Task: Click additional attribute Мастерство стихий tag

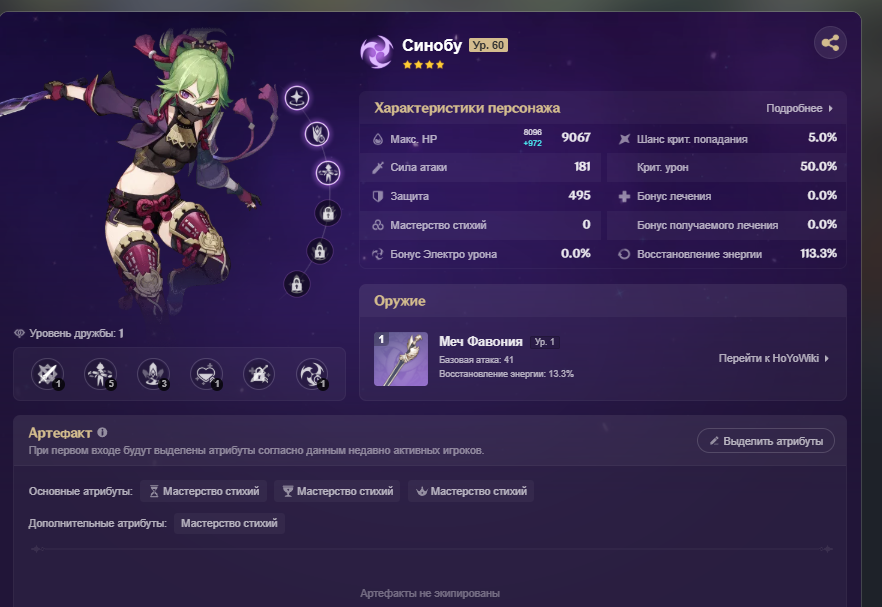Action: (x=229, y=523)
